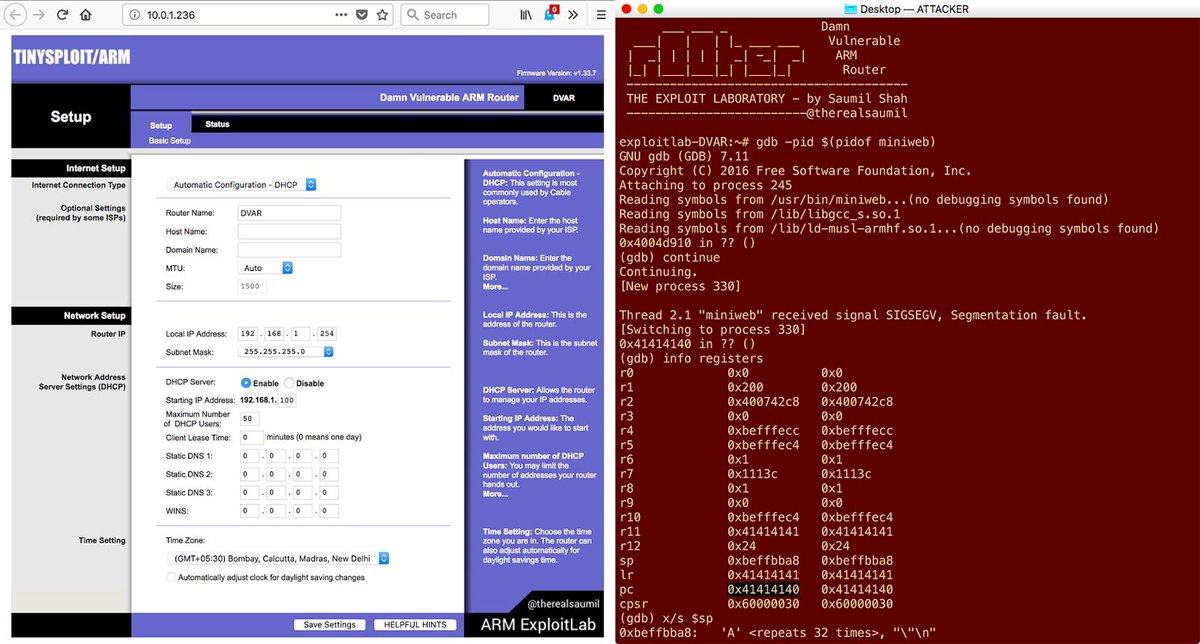Click the lr register row in terminal
The image size is (1200, 644).
(756, 575)
